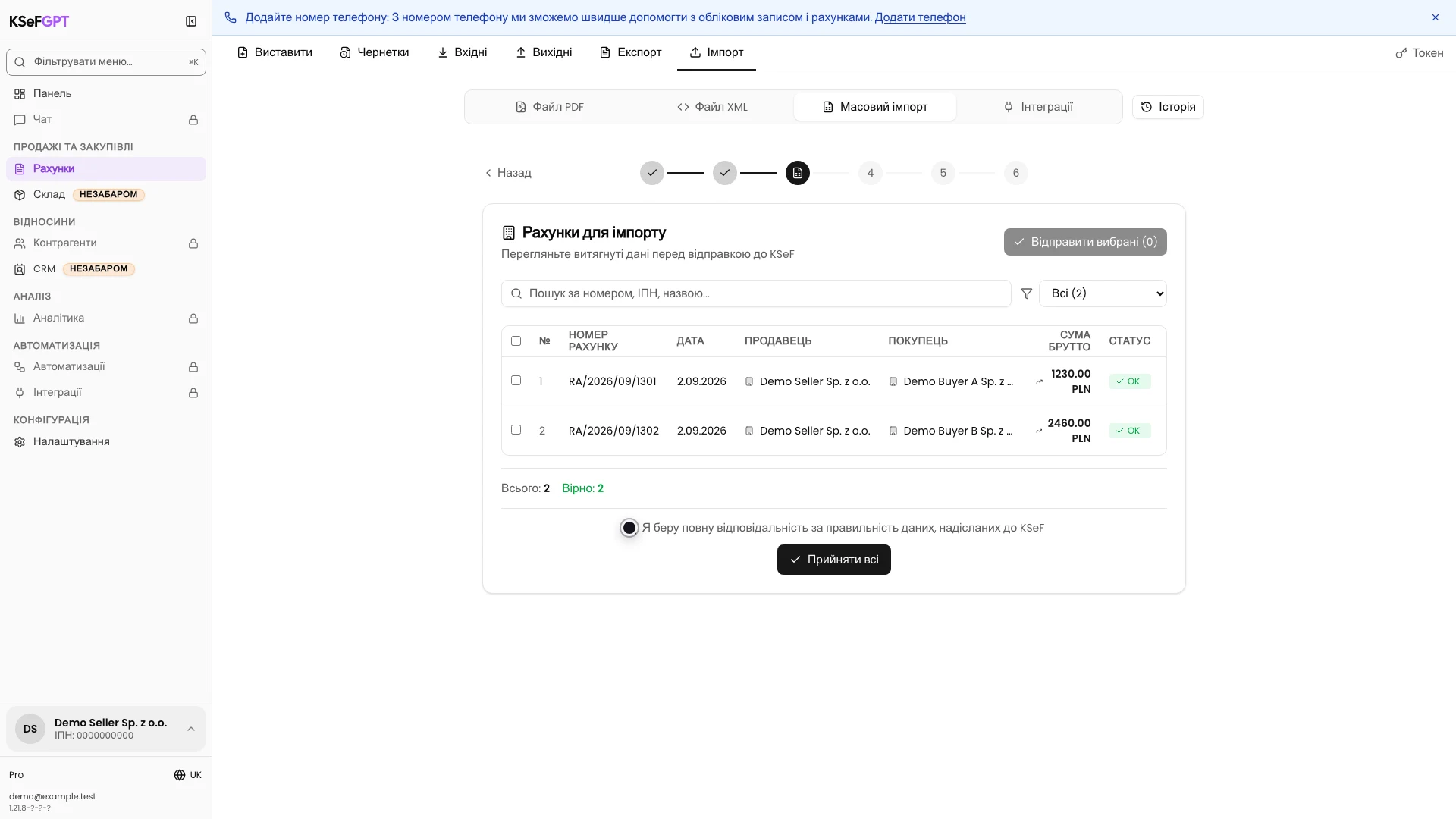Open the Інтеграції import tab

point(1037,107)
